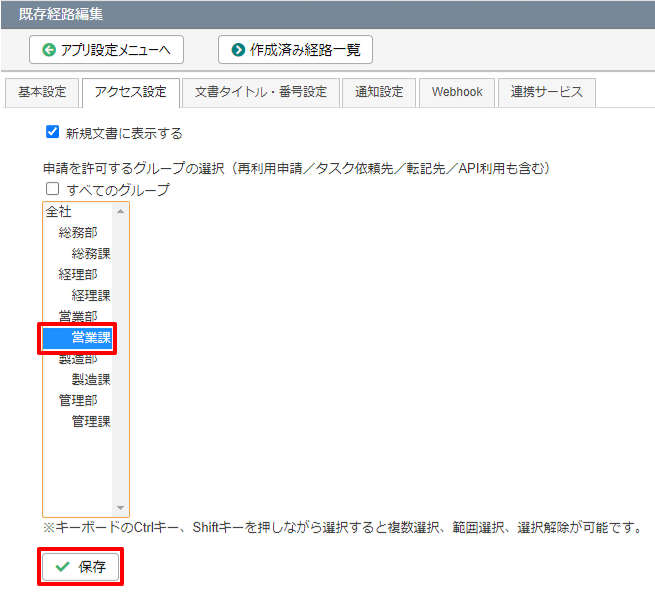The image size is (655, 595).
Task: Select 管理課 in the group list
Action: [78, 421]
